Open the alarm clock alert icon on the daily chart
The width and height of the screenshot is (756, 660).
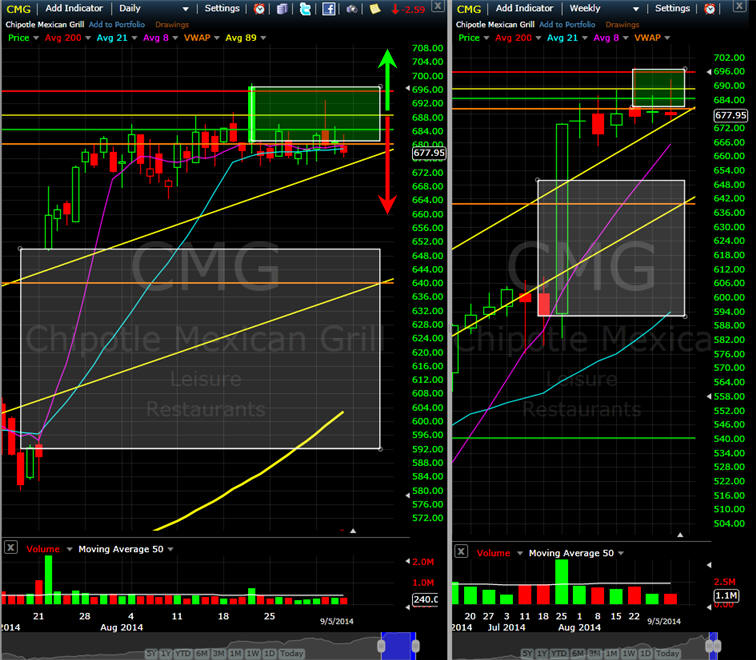259,8
